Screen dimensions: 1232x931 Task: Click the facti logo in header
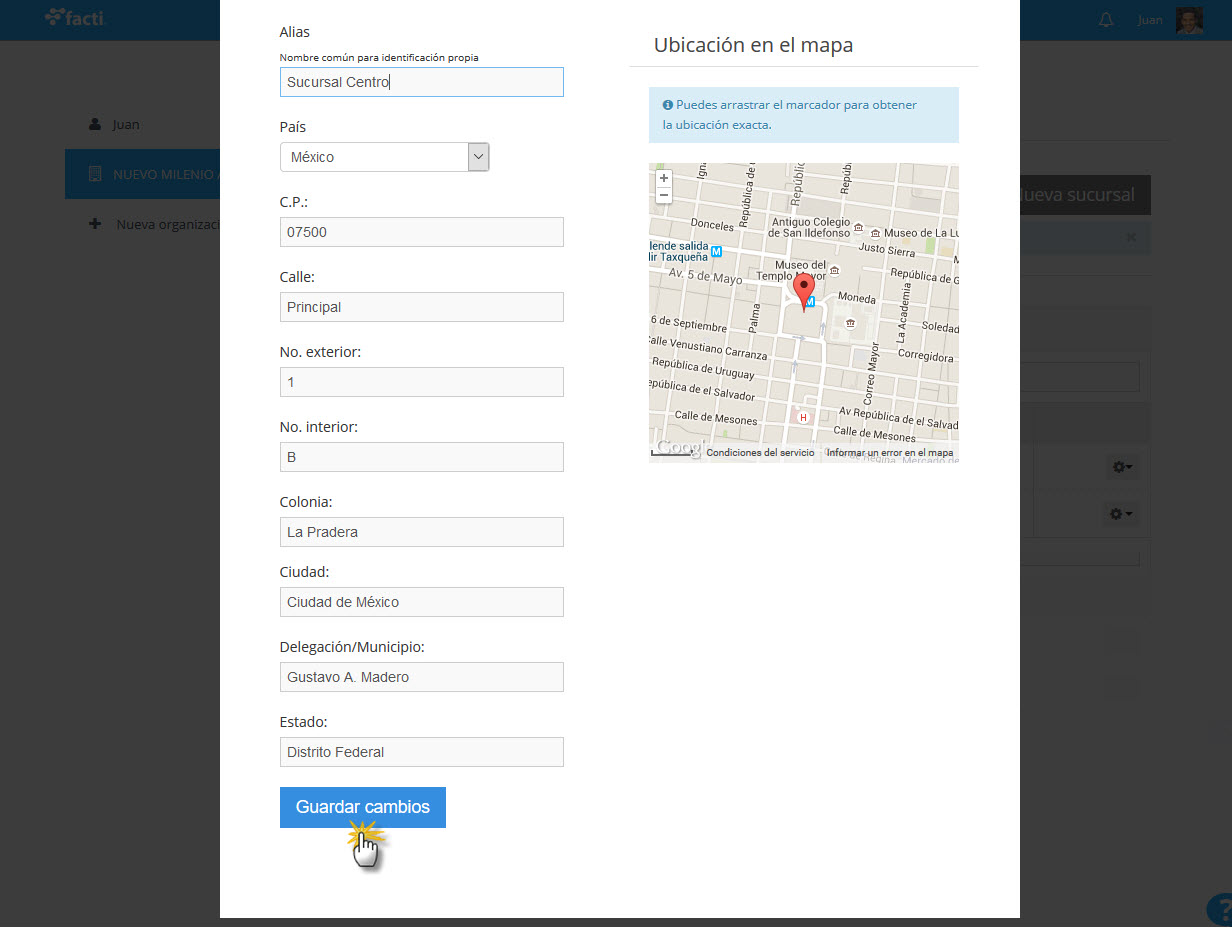[75, 17]
